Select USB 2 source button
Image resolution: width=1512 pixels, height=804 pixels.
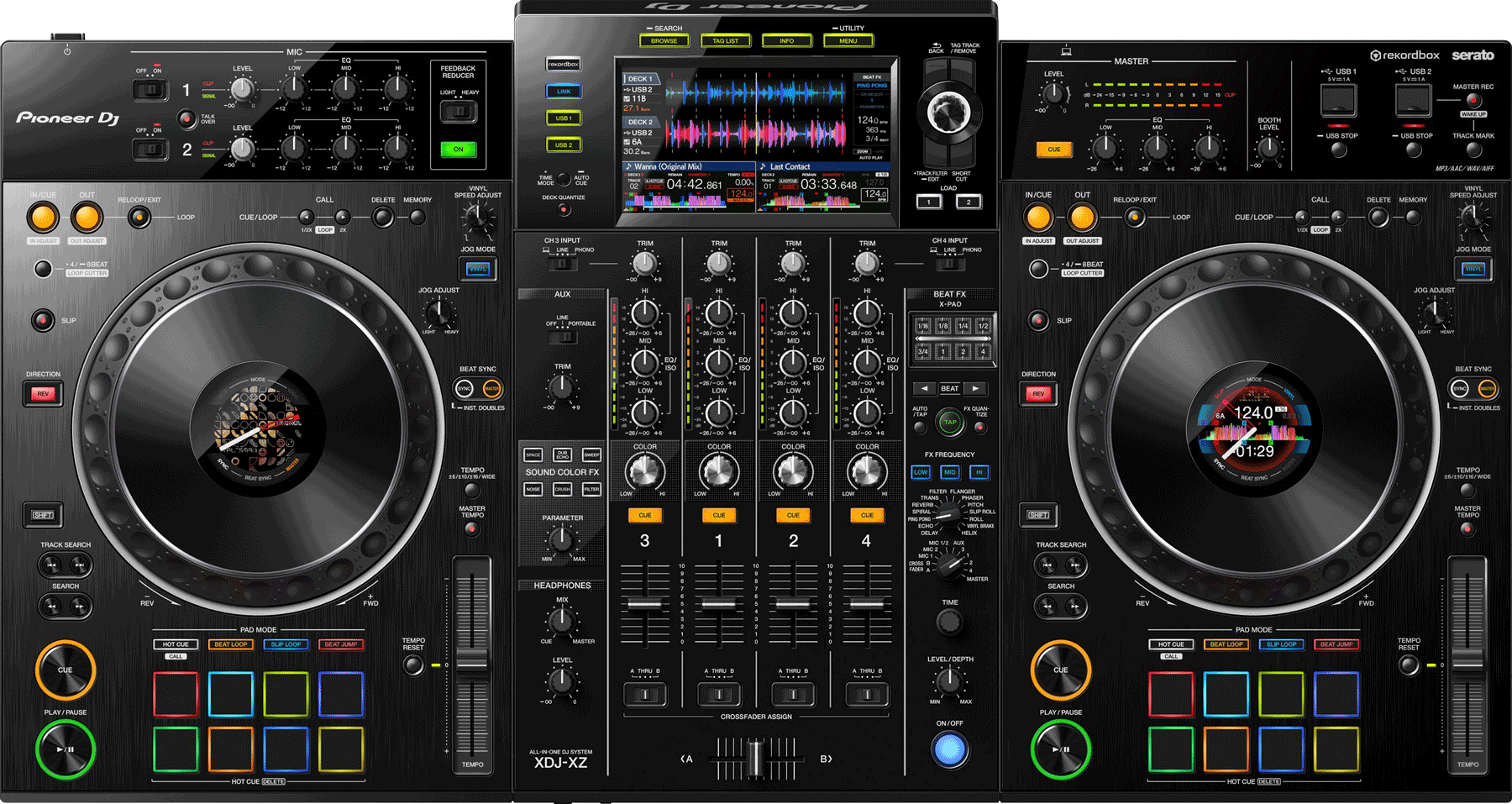point(564,145)
